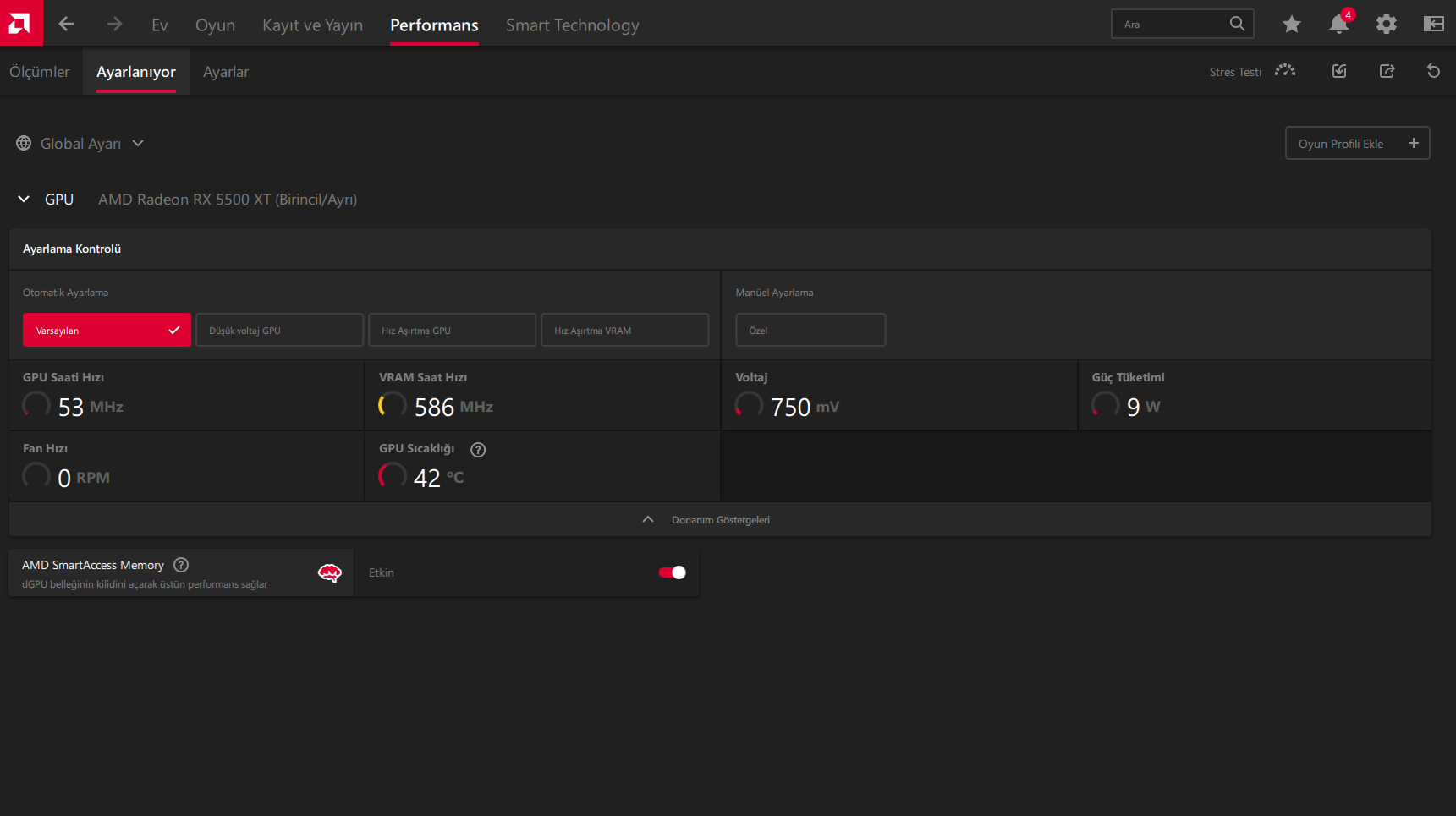Go back with the left arrow
1456x816 pixels.
tap(66, 25)
